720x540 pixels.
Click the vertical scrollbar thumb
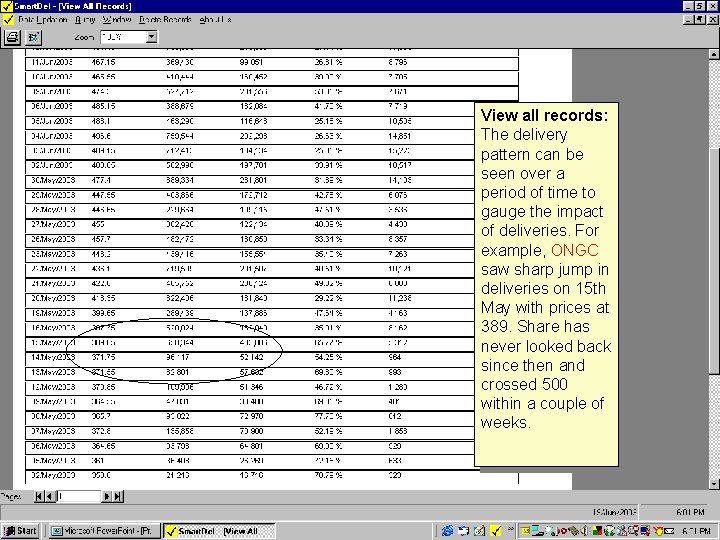pos(714,262)
